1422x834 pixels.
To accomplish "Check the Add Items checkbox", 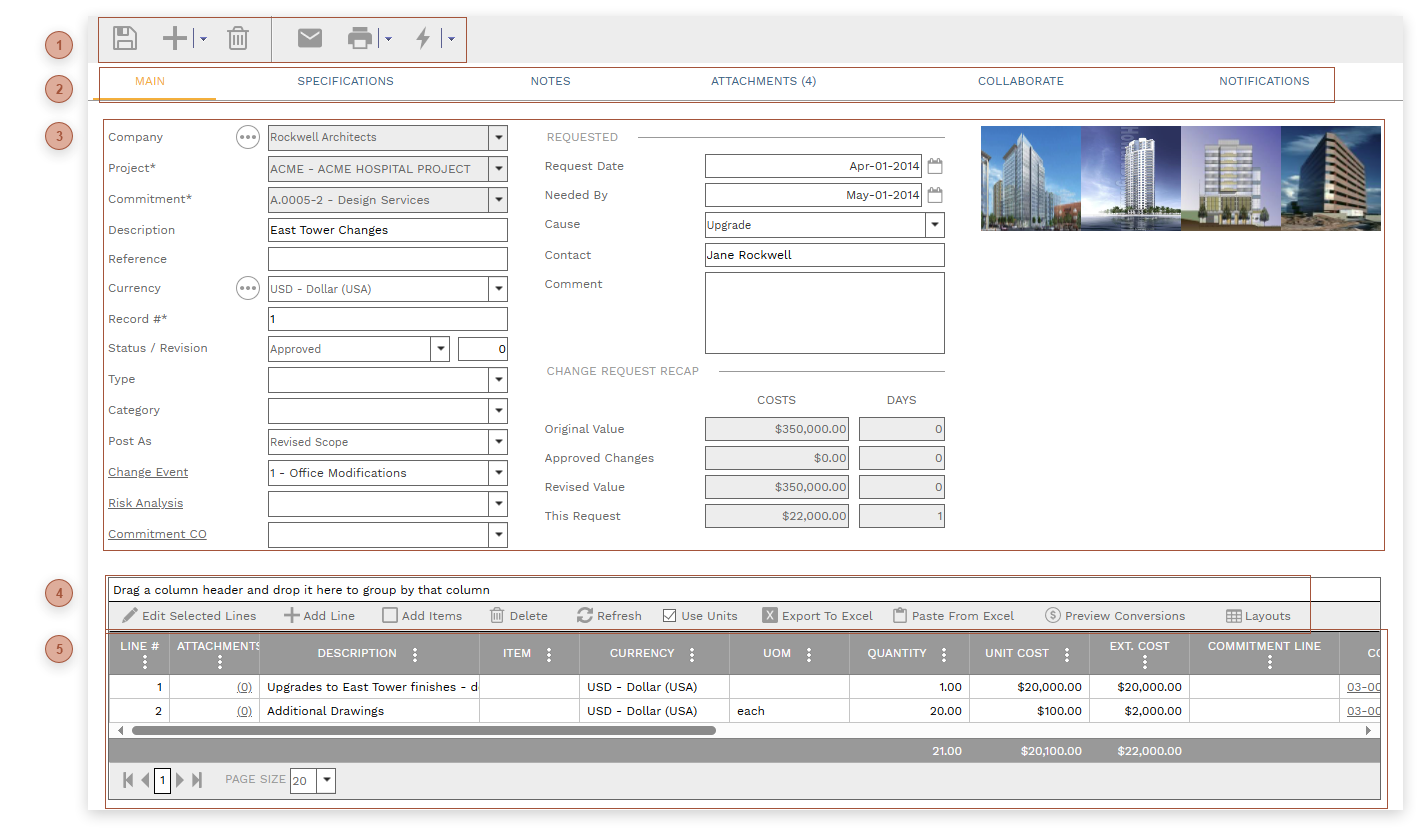I will click(x=390, y=616).
